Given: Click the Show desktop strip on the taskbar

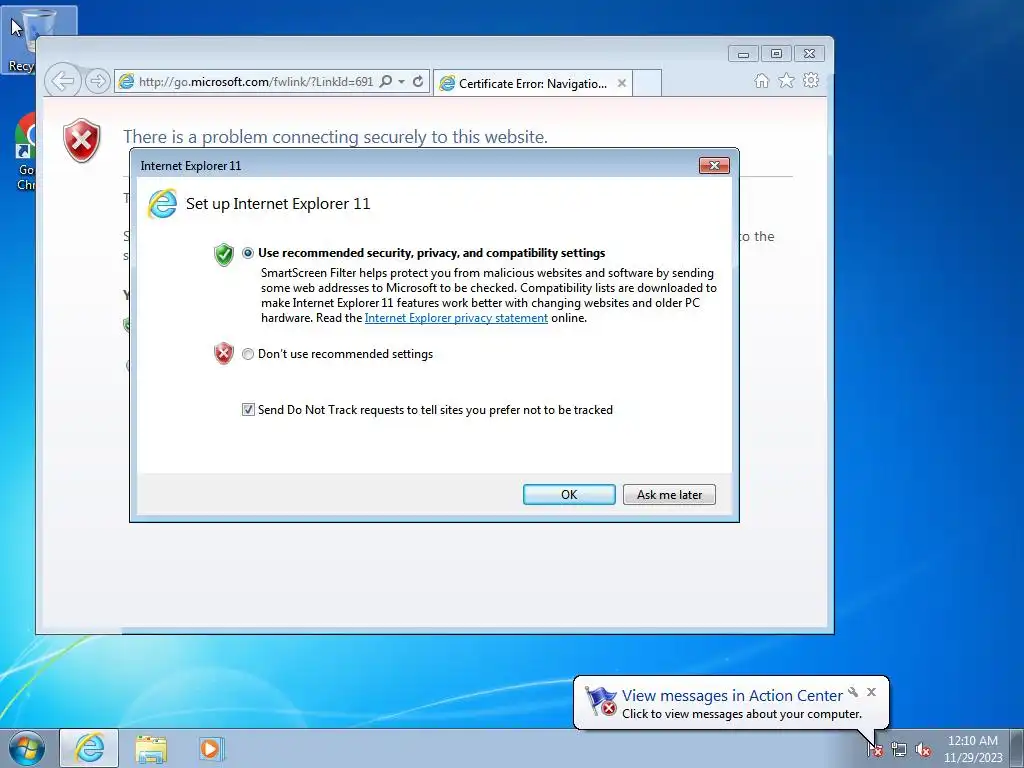Looking at the screenshot, I should point(1017,748).
